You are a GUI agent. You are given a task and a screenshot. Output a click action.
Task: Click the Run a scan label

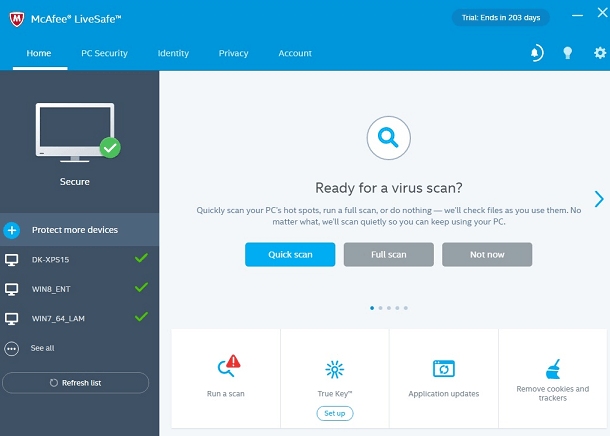pos(226,394)
